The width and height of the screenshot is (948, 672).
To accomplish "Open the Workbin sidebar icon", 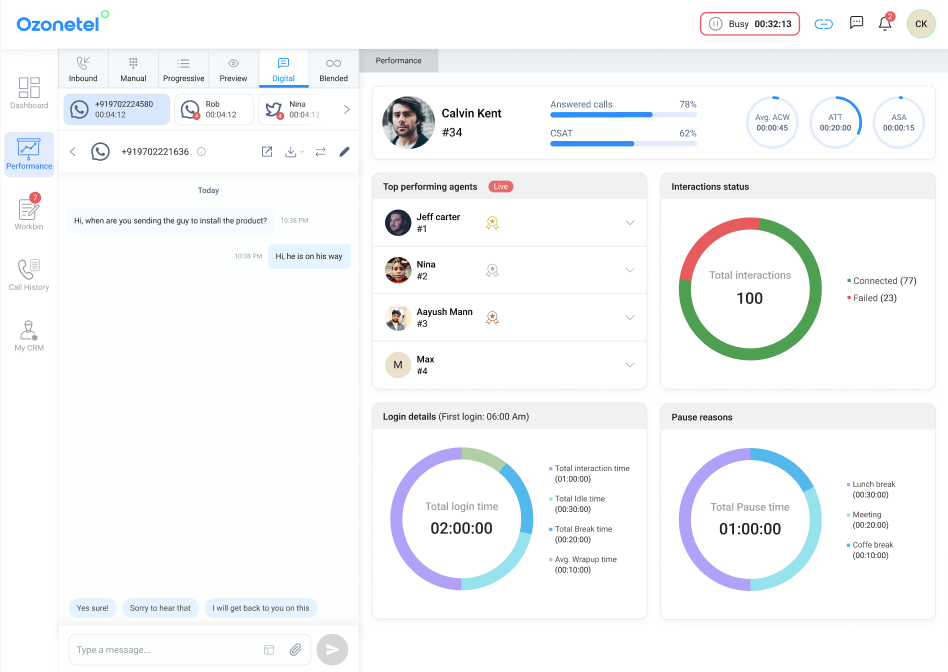I will pos(29,212).
